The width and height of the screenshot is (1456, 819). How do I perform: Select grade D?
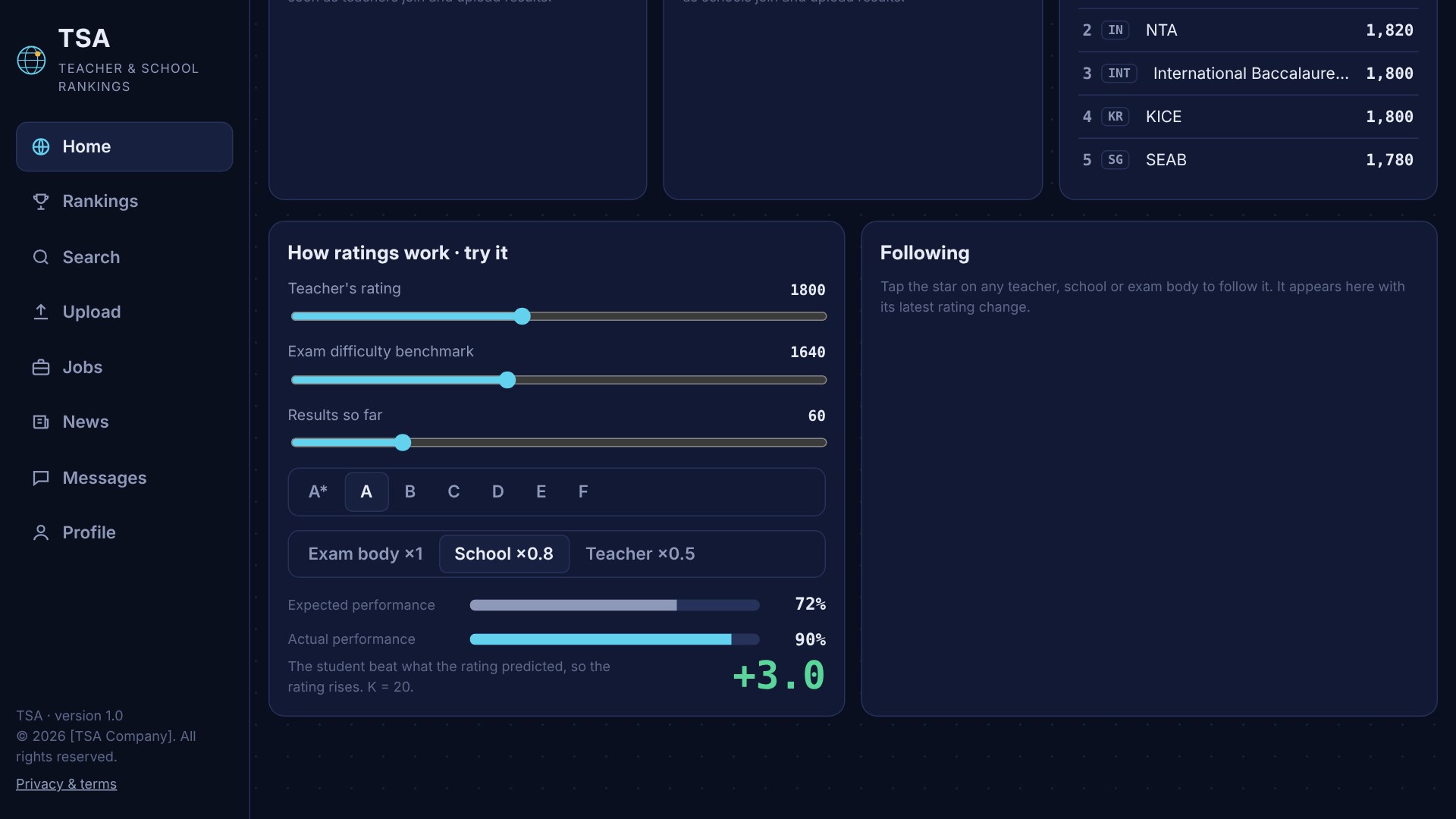(x=497, y=491)
